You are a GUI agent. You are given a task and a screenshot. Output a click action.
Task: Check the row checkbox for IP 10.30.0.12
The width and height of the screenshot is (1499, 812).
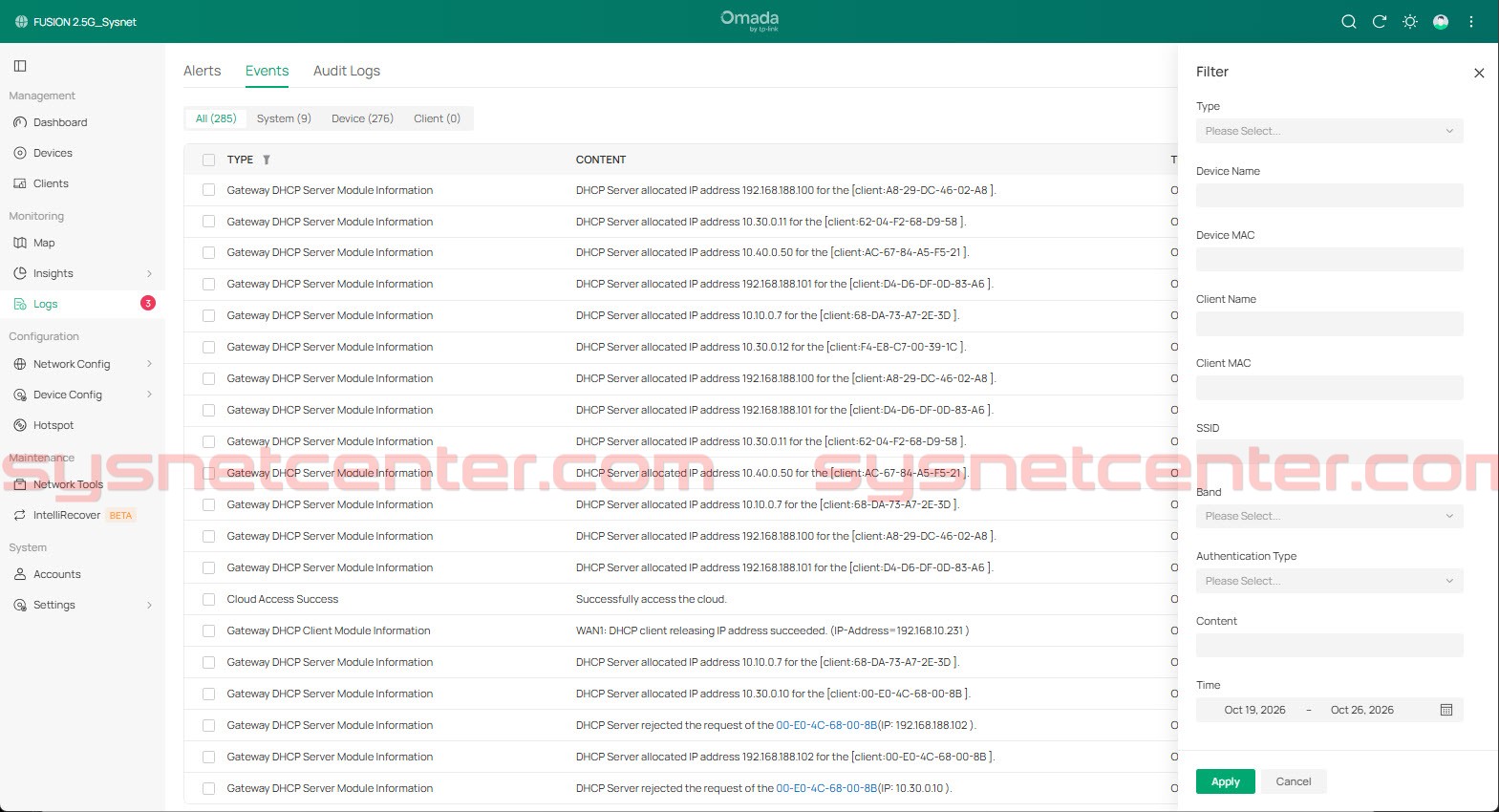coord(208,347)
